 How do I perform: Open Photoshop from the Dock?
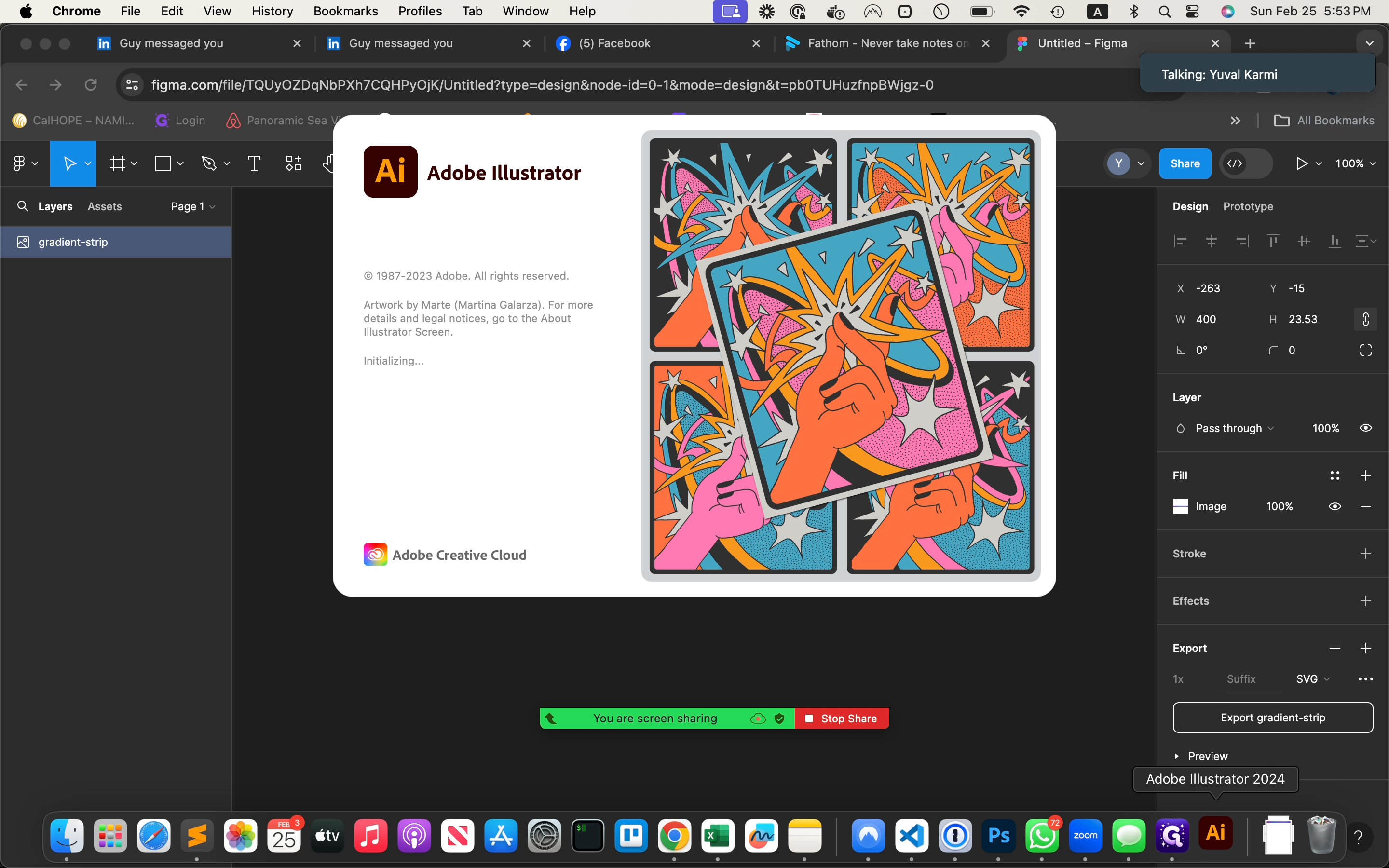coord(999,835)
